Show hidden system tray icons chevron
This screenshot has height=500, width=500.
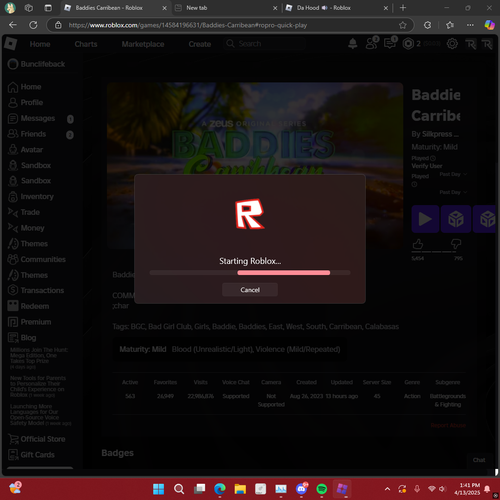point(387,489)
